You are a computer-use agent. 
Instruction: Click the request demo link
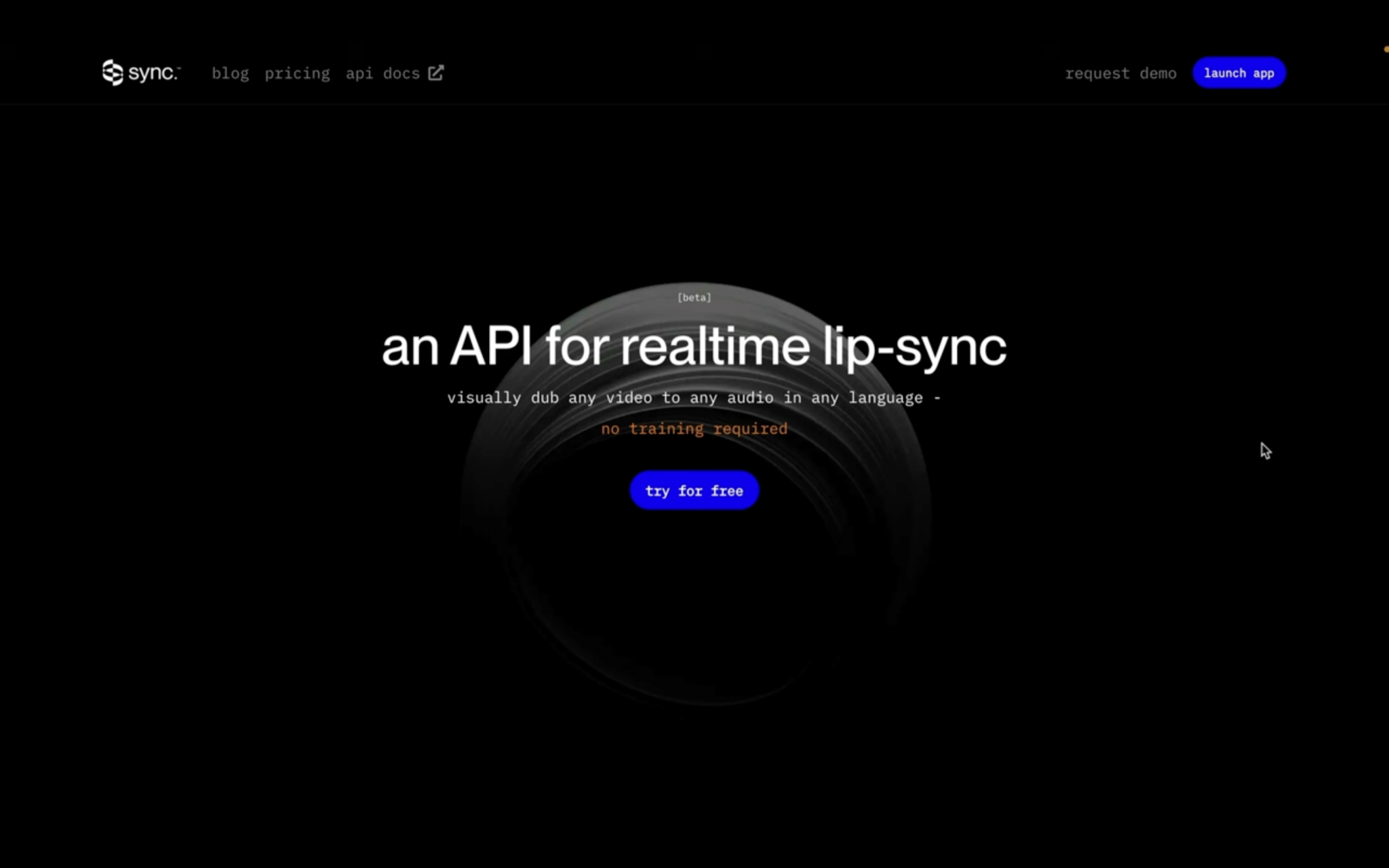click(1120, 73)
